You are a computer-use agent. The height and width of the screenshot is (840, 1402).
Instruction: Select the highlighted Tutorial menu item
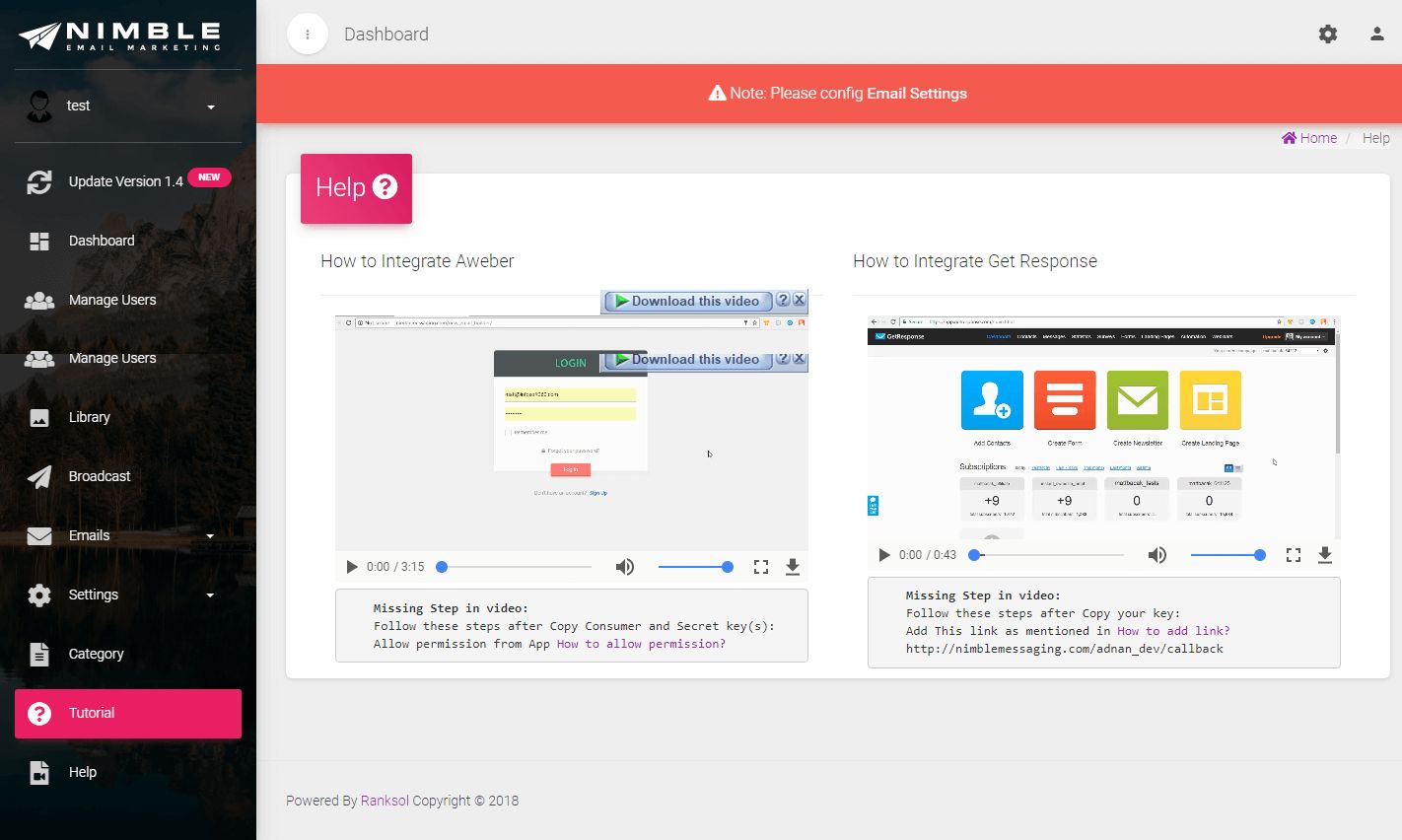tap(128, 713)
